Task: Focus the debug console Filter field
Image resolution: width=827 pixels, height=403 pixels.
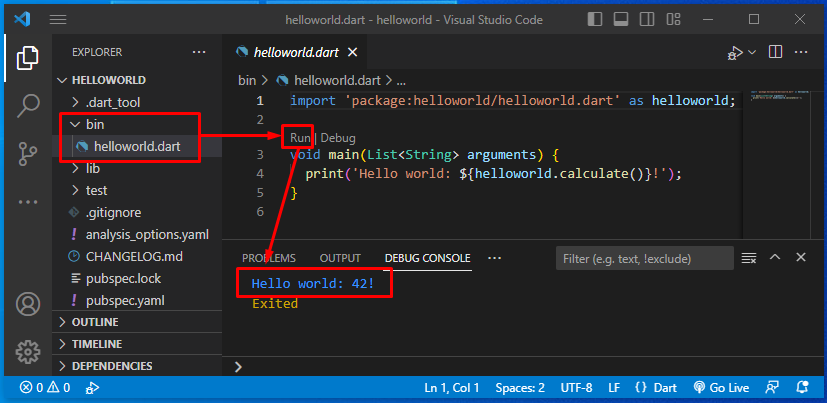Action: pos(645,258)
